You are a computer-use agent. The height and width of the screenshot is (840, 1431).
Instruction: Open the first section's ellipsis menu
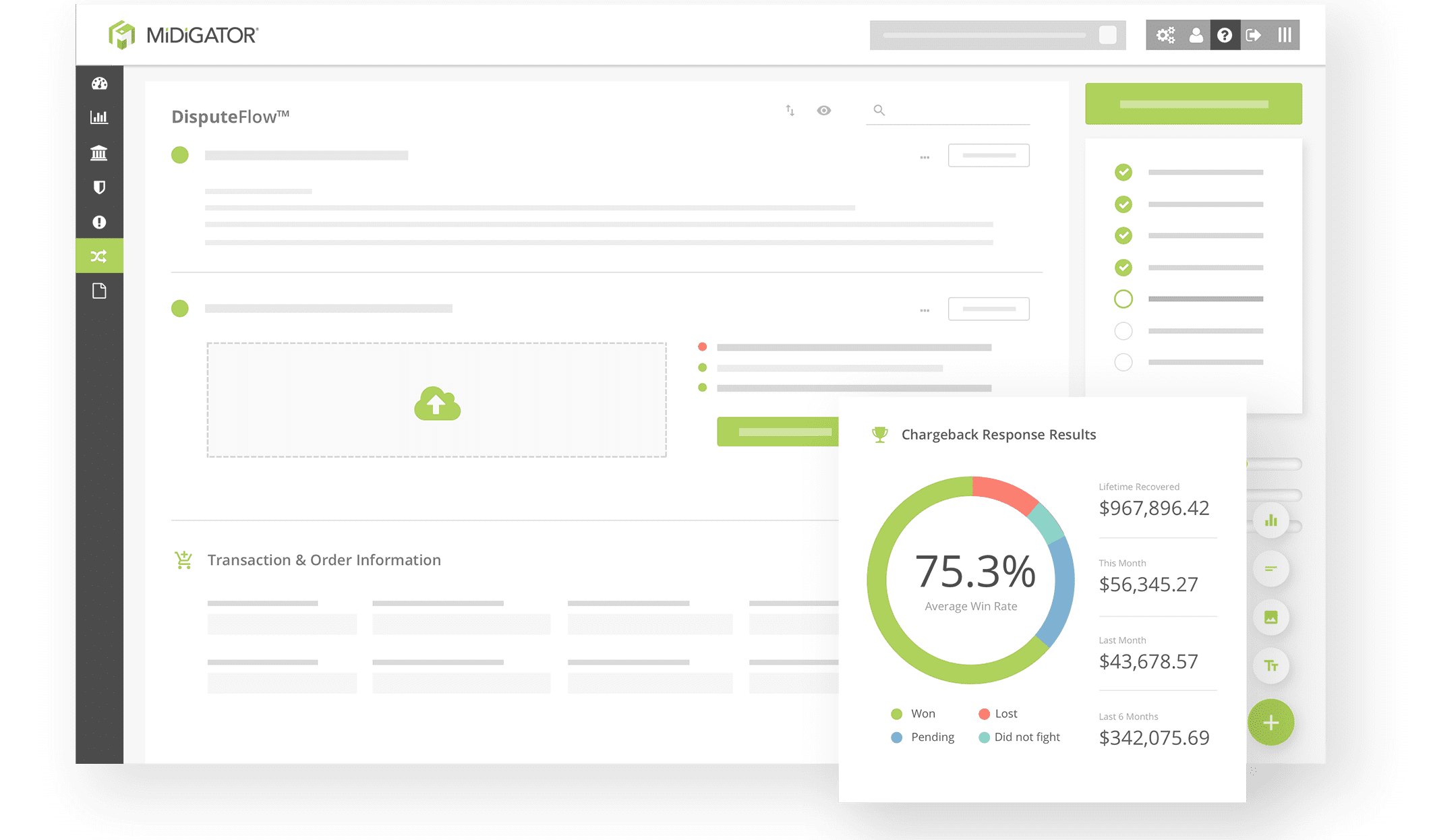coord(925,157)
